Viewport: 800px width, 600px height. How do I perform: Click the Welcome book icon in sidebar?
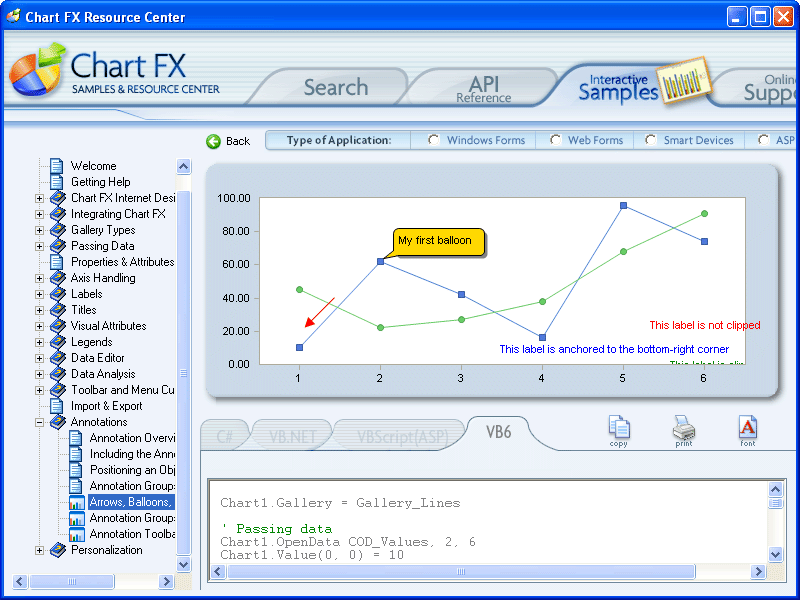pos(55,166)
